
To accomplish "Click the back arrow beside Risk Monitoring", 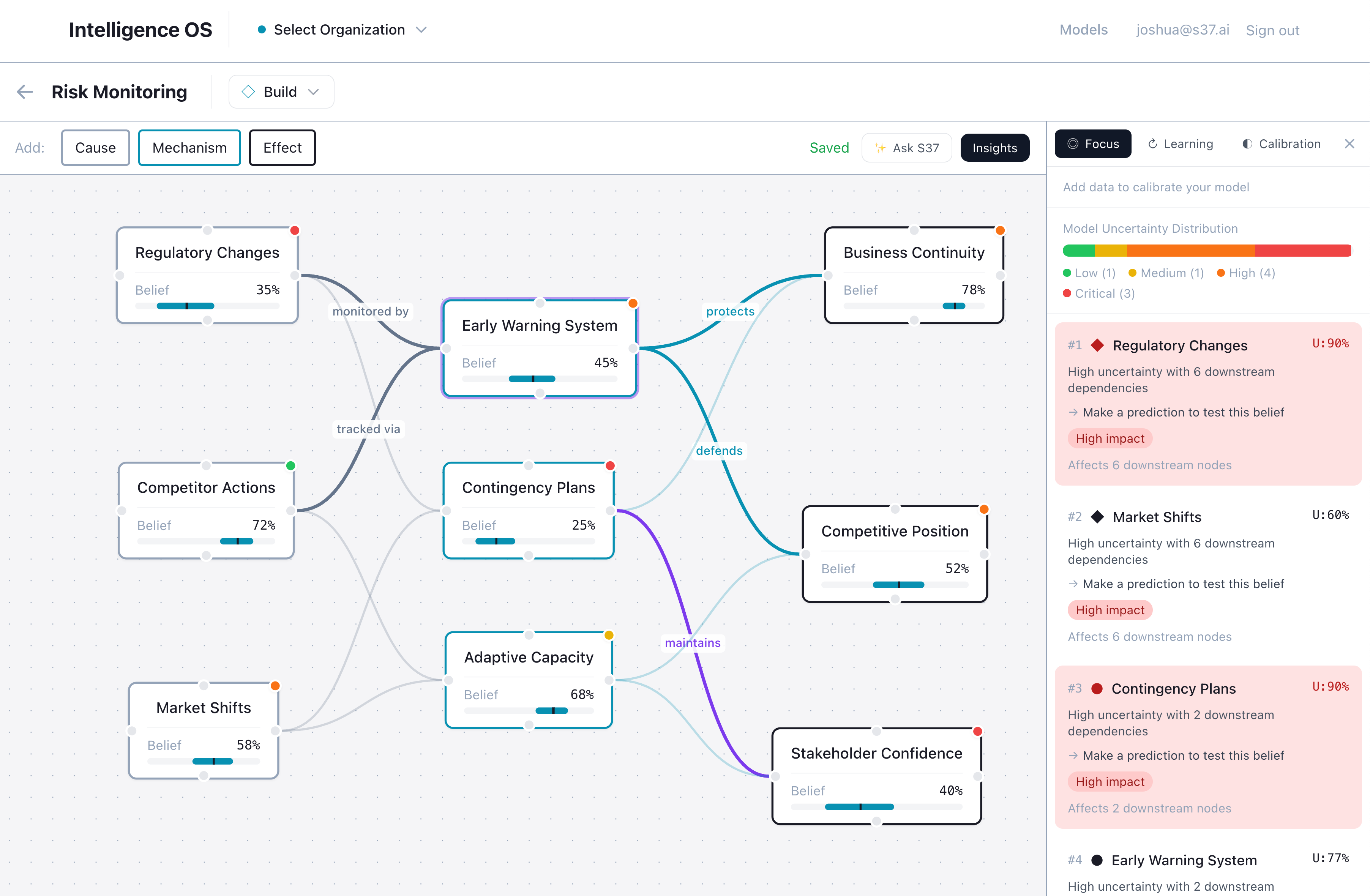I will tap(25, 91).
